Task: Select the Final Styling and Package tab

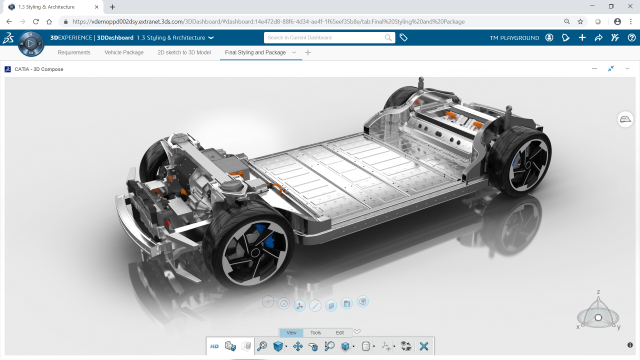Action: click(255, 52)
